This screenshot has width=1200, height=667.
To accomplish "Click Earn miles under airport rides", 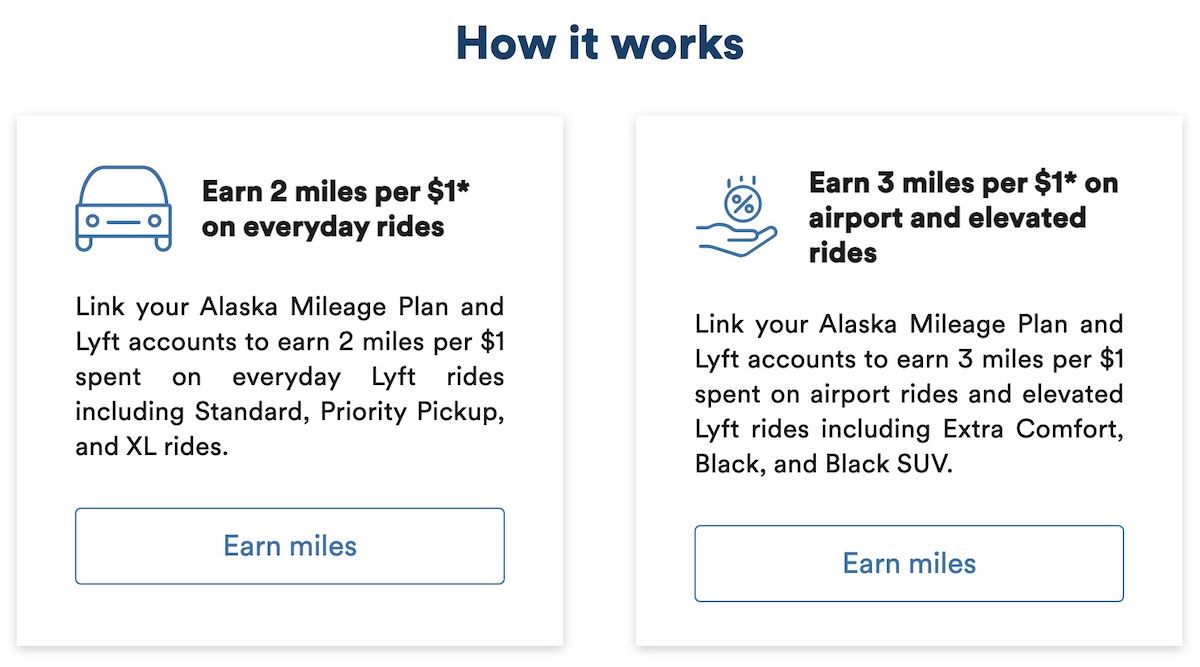I will [909, 563].
